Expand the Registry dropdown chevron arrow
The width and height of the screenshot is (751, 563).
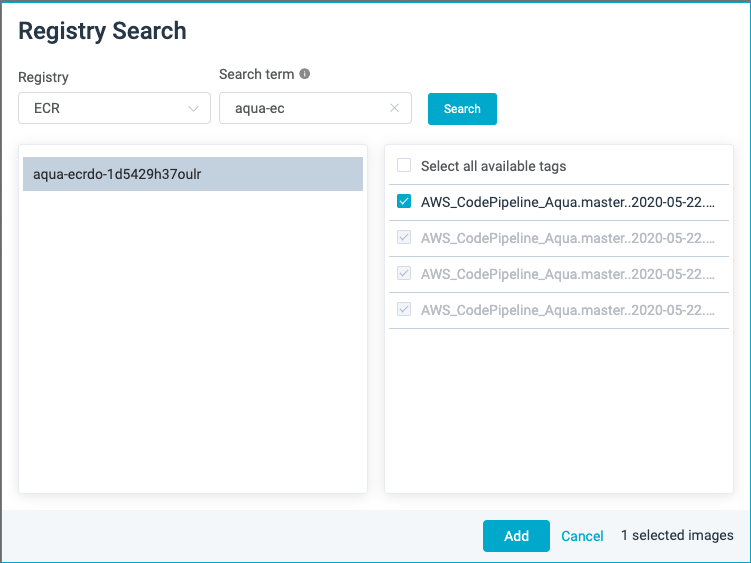(x=193, y=109)
